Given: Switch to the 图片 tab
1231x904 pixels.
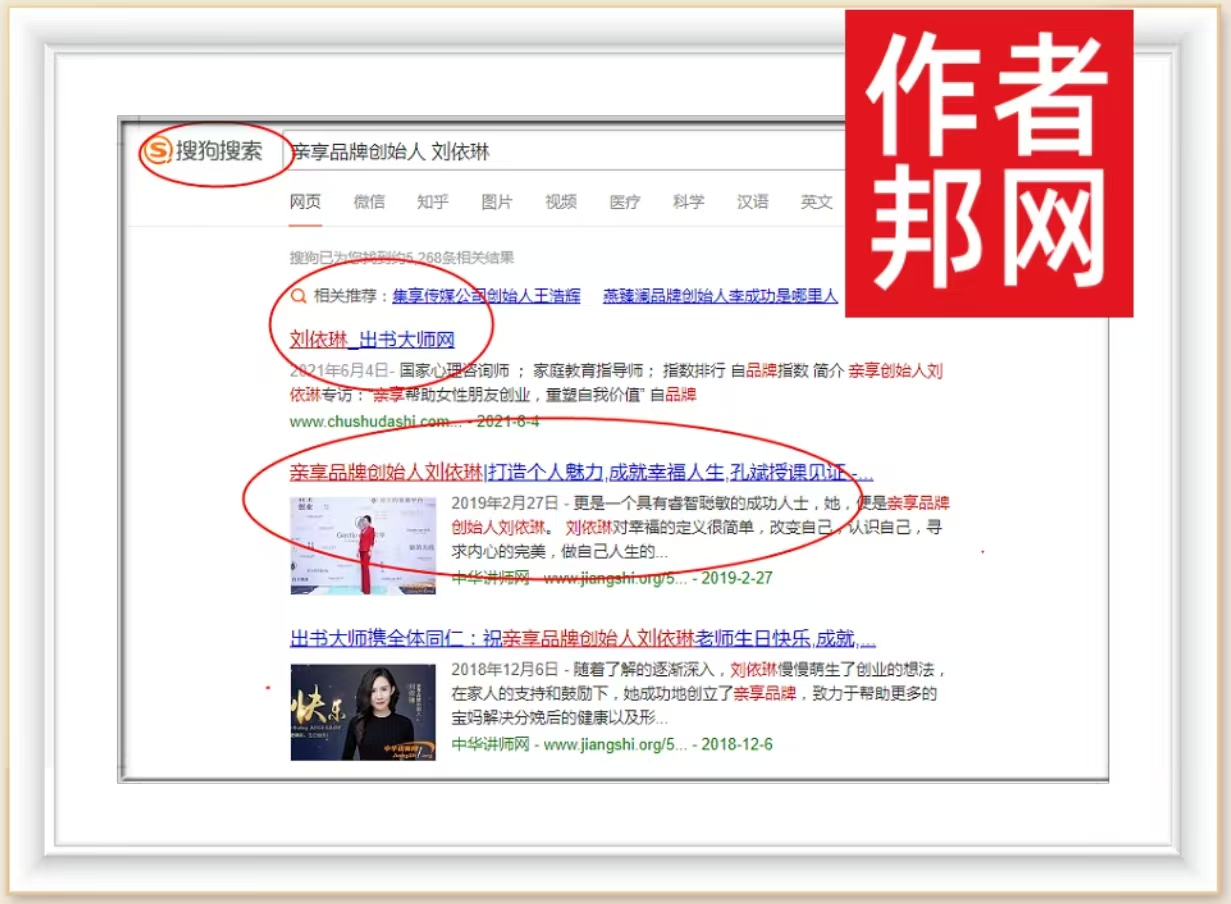Looking at the screenshot, I should click(x=497, y=202).
